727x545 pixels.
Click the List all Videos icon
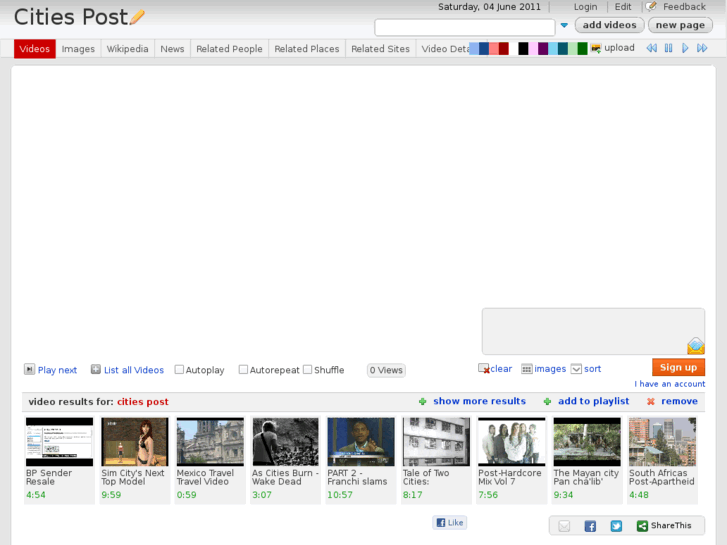pos(96,369)
